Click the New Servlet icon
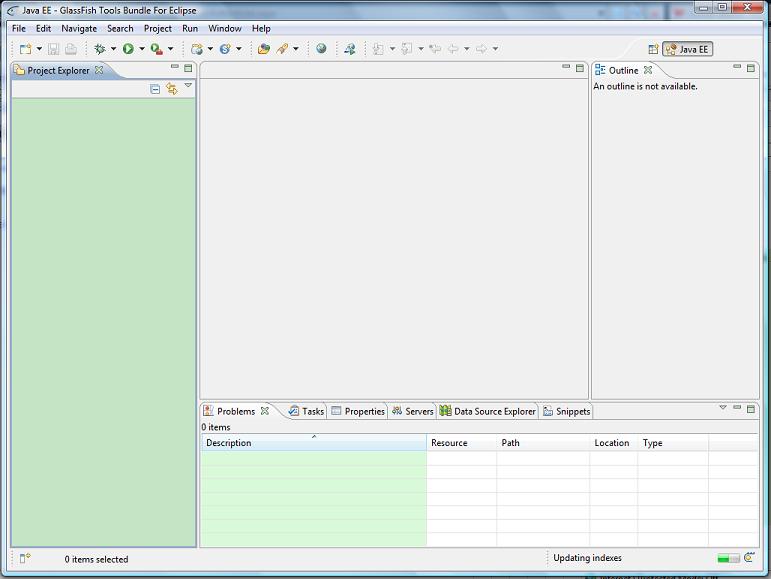 [x=225, y=49]
